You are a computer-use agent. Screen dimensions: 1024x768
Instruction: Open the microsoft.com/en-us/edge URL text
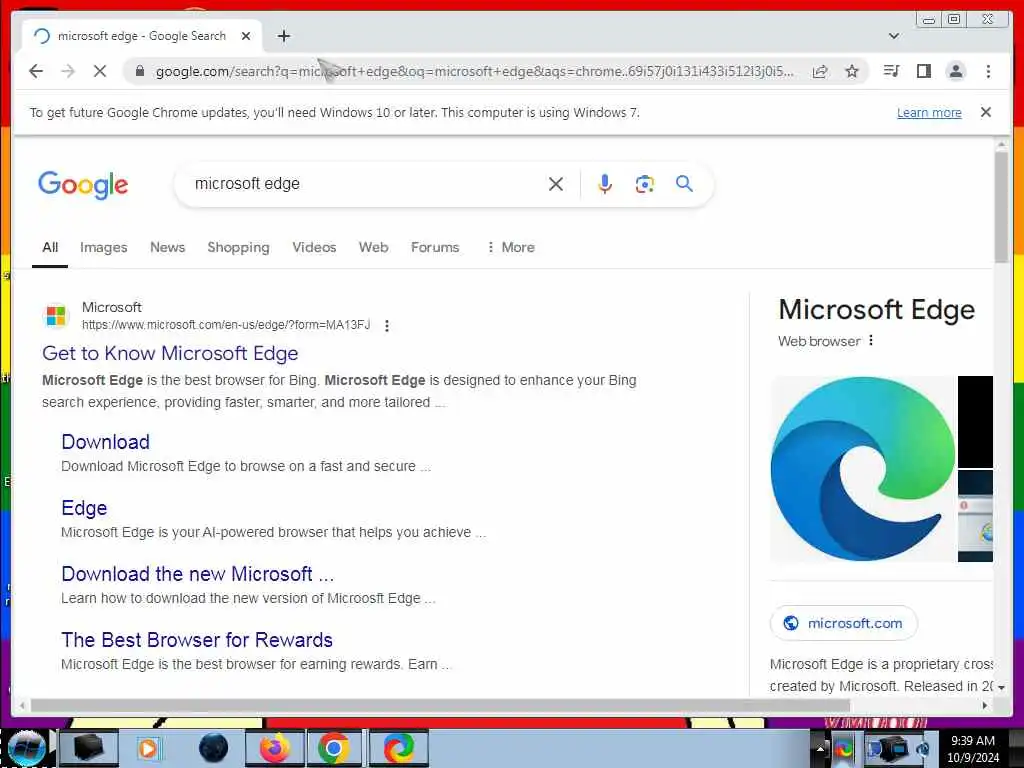click(226, 325)
